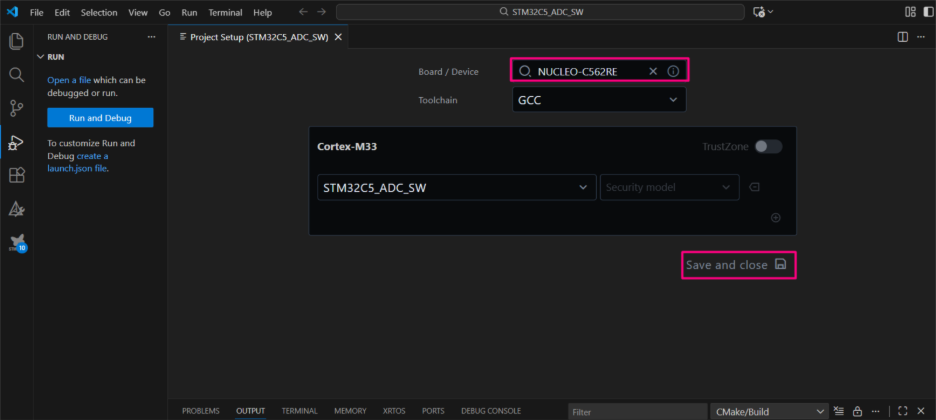Close the bottom panel
Screen dimensions: 936x420
(x=920, y=411)
